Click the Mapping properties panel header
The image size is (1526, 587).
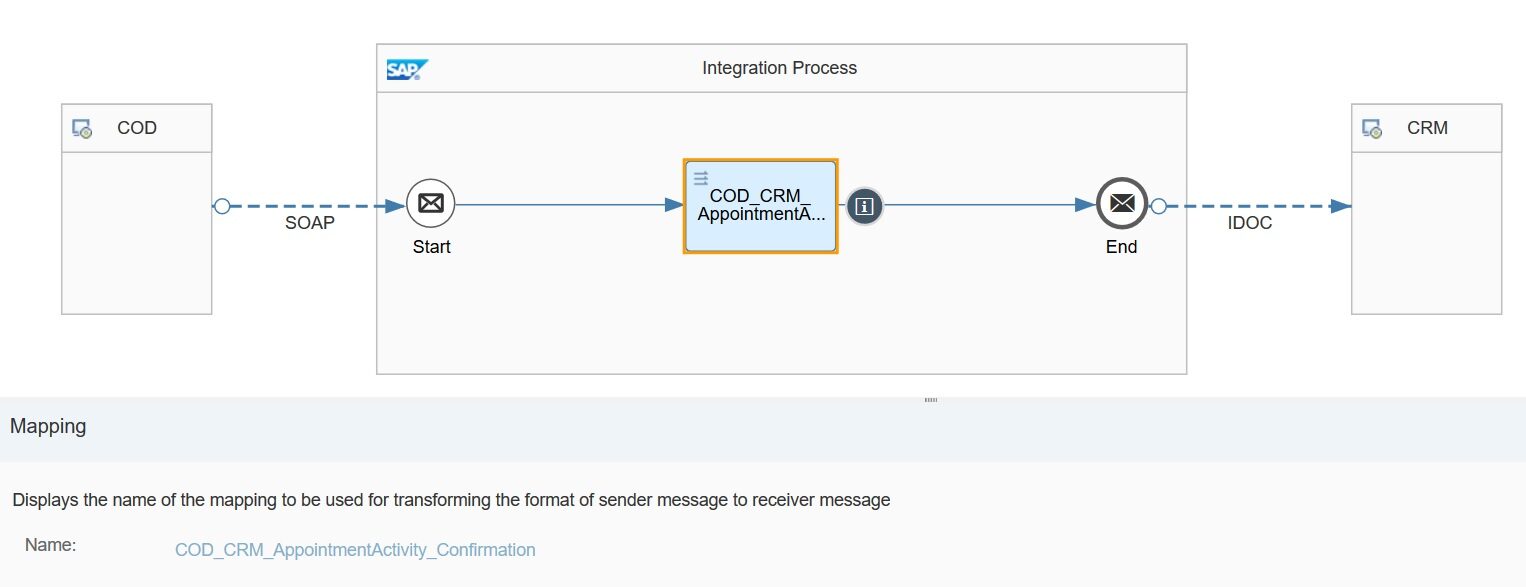pos(48,427)
